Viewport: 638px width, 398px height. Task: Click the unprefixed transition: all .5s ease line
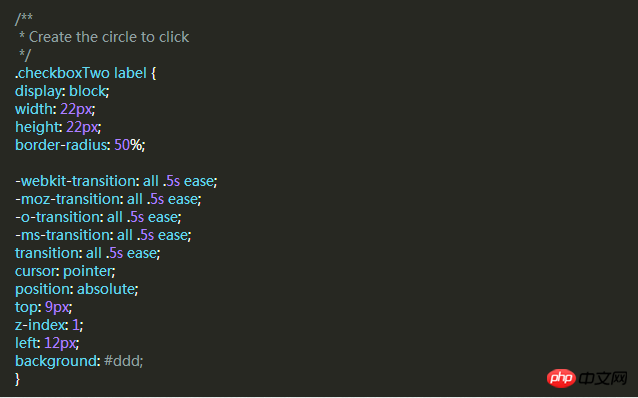(88, 253)
